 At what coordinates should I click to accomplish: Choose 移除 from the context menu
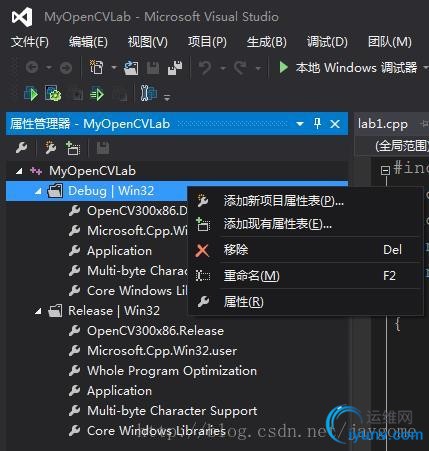tap(303, 250)
